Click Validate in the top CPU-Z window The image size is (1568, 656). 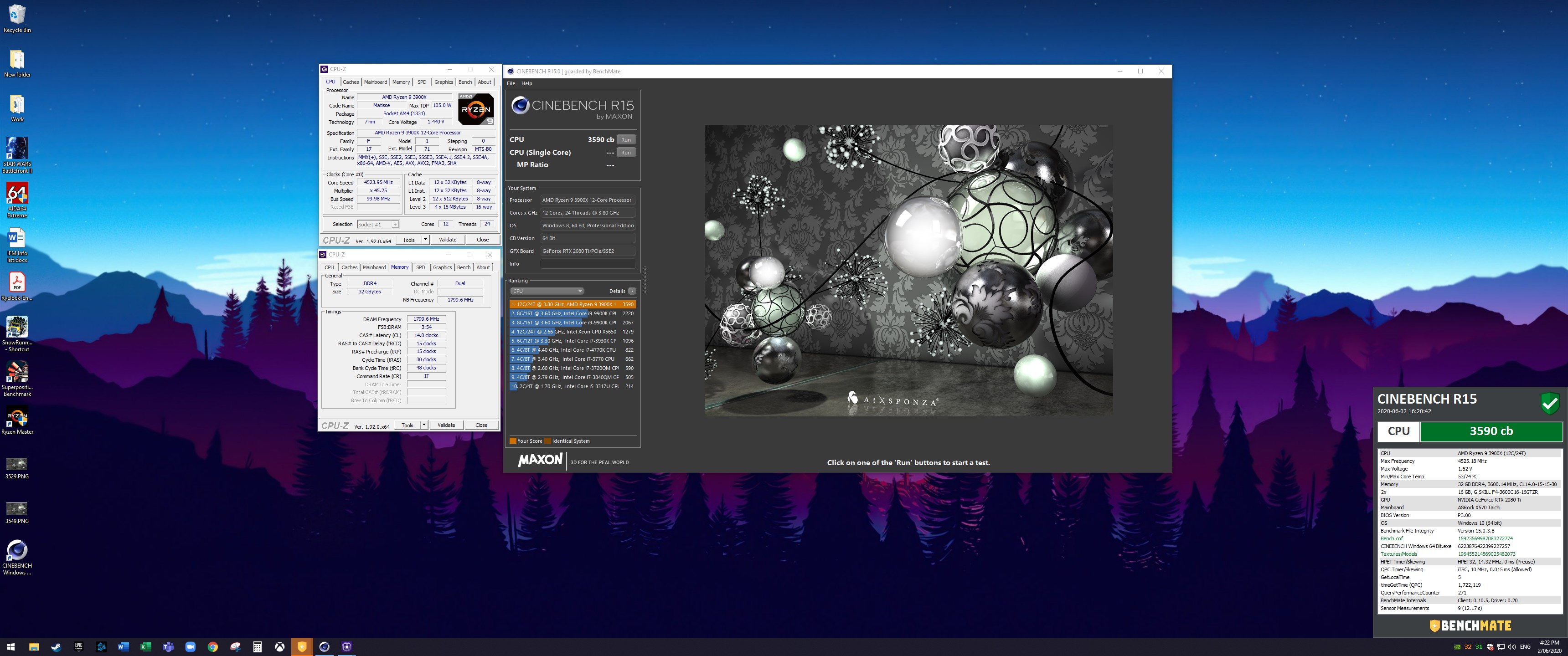point(448,239)
